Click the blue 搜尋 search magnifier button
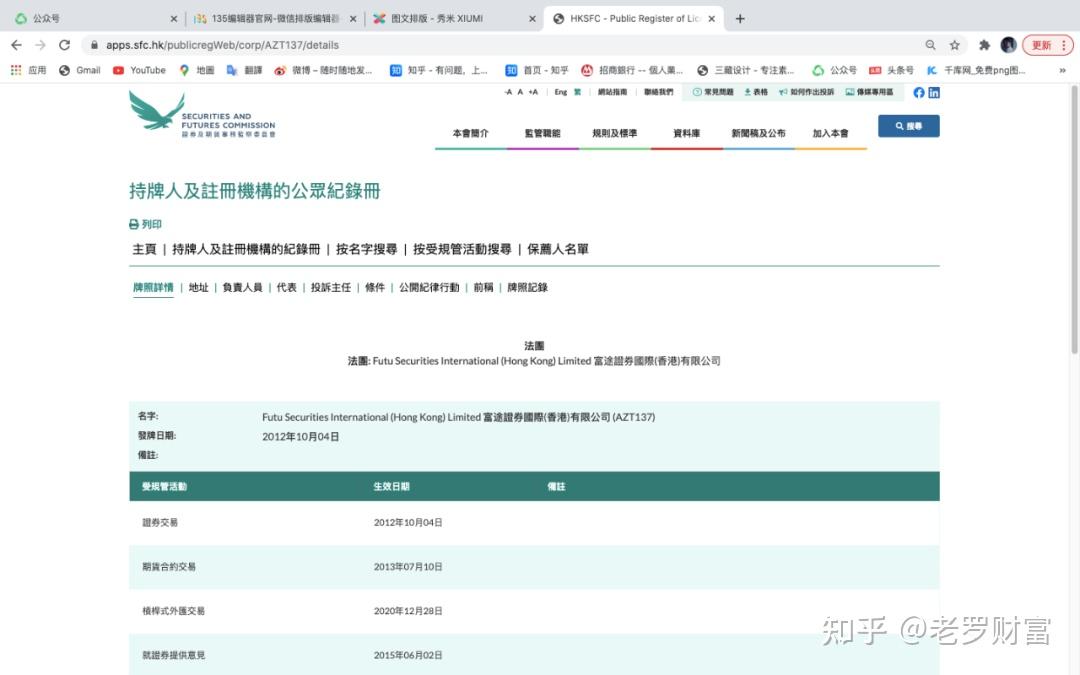The image size is (1080, 675). 908,125
